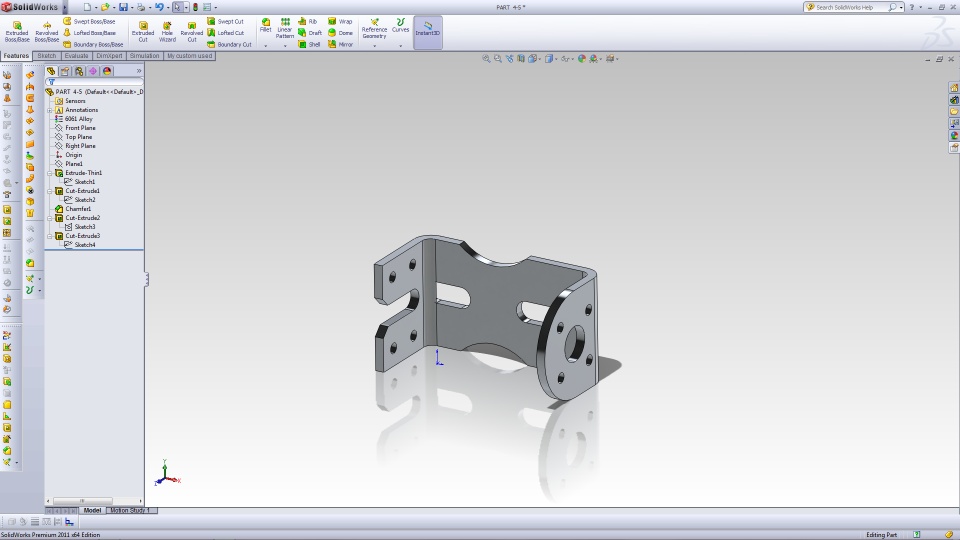Click the New document icon
The image size is (960, 540).
87,7
